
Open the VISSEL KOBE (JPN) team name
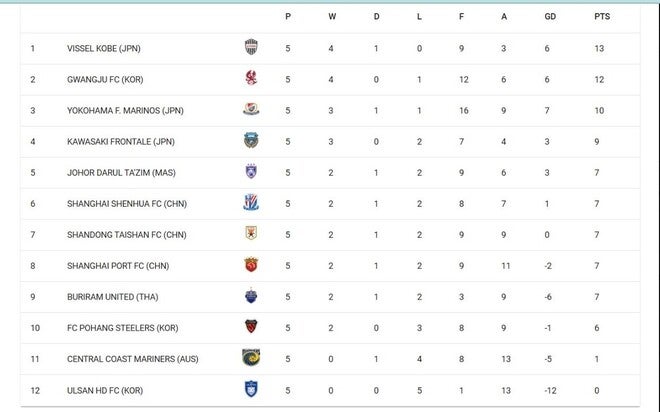105,47
